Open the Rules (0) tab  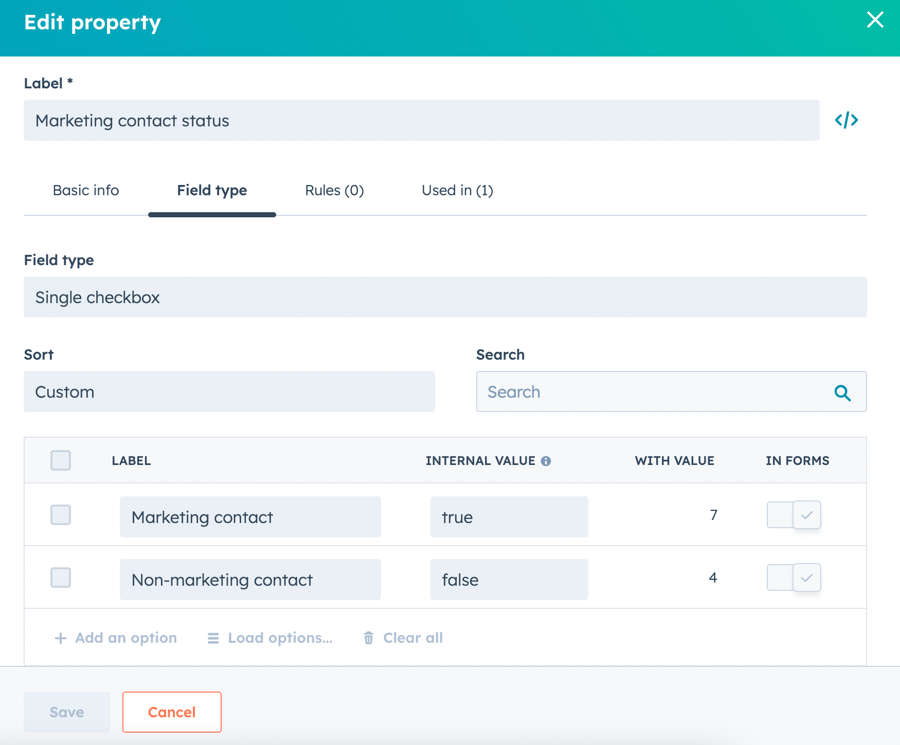pos(334,190)
